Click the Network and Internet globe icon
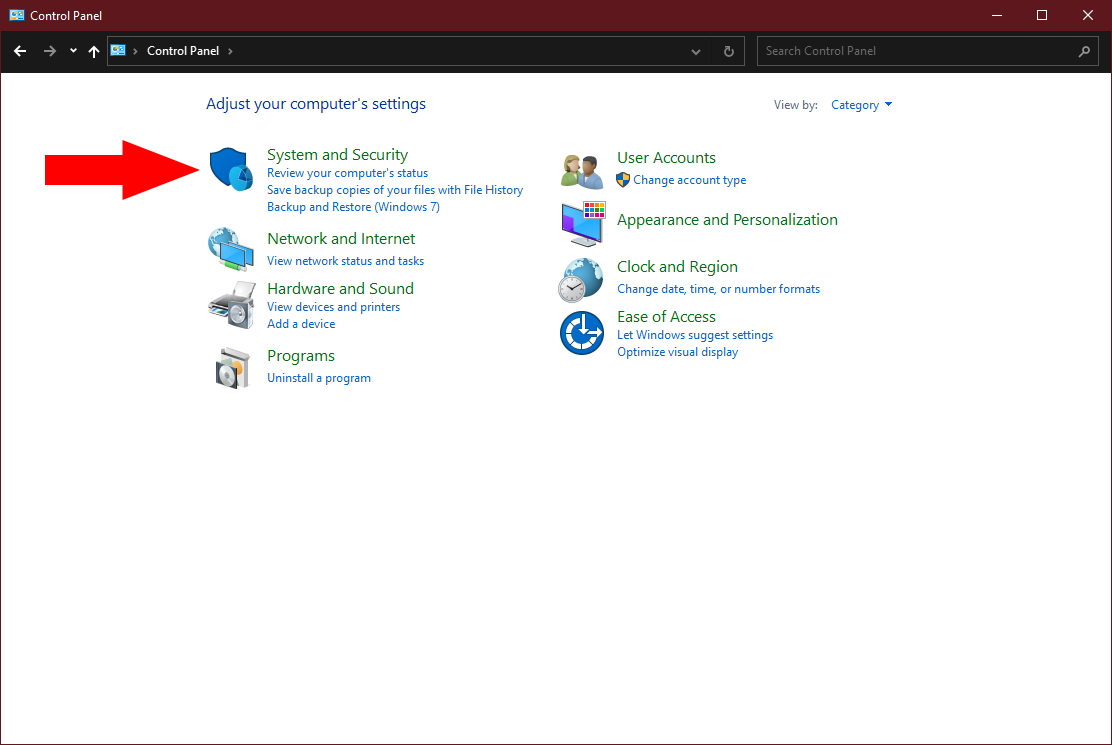Screen dimensions: 1112x745 click(231, 249)
